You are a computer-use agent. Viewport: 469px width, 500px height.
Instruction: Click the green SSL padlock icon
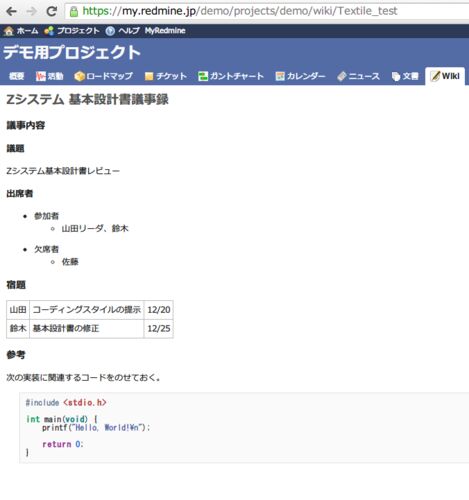click(x=74, y=12)
